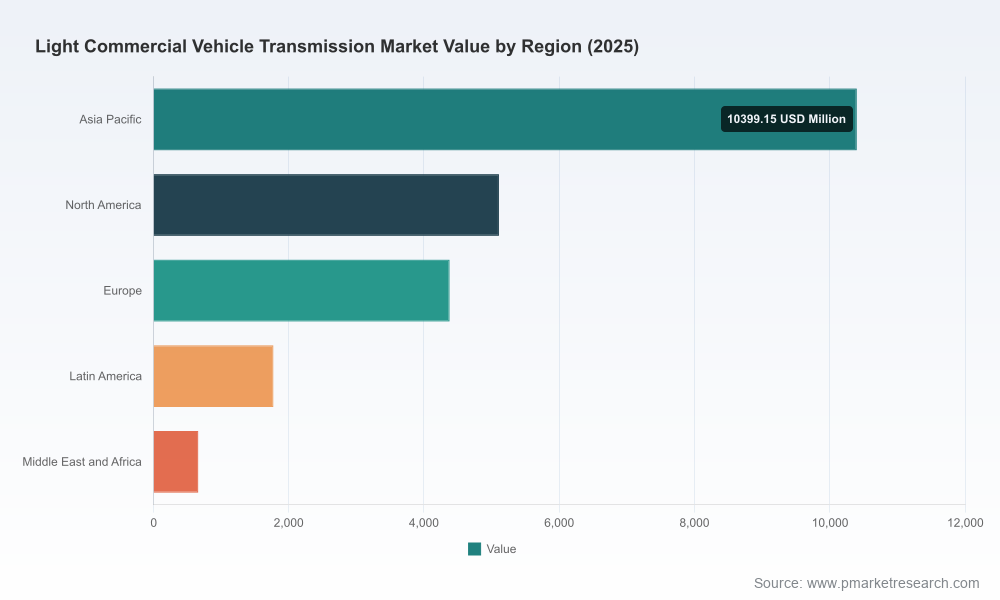The width and height of the screenshot is (1000, 600).
Task: Click the 10399.15 USD Million tooltip
Action: 786,119
